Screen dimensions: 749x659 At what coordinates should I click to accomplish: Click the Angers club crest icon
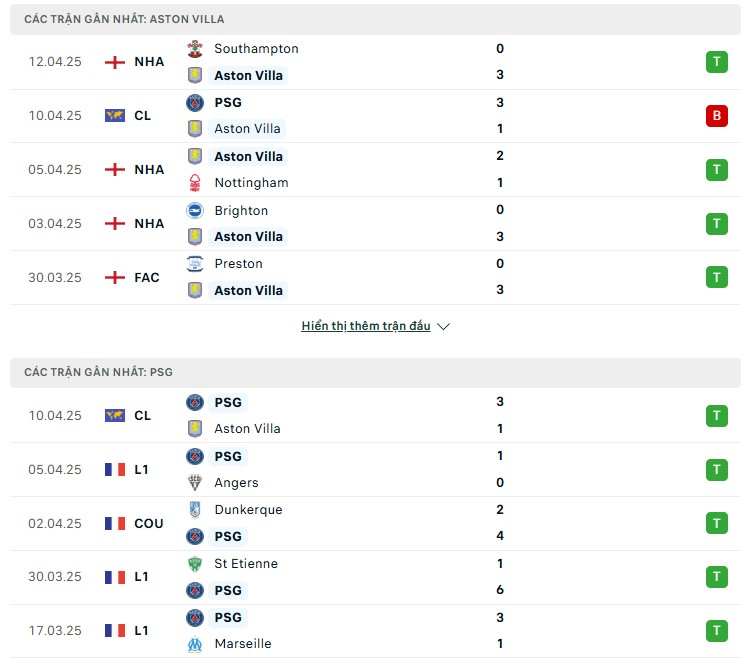tap(195, 483)
